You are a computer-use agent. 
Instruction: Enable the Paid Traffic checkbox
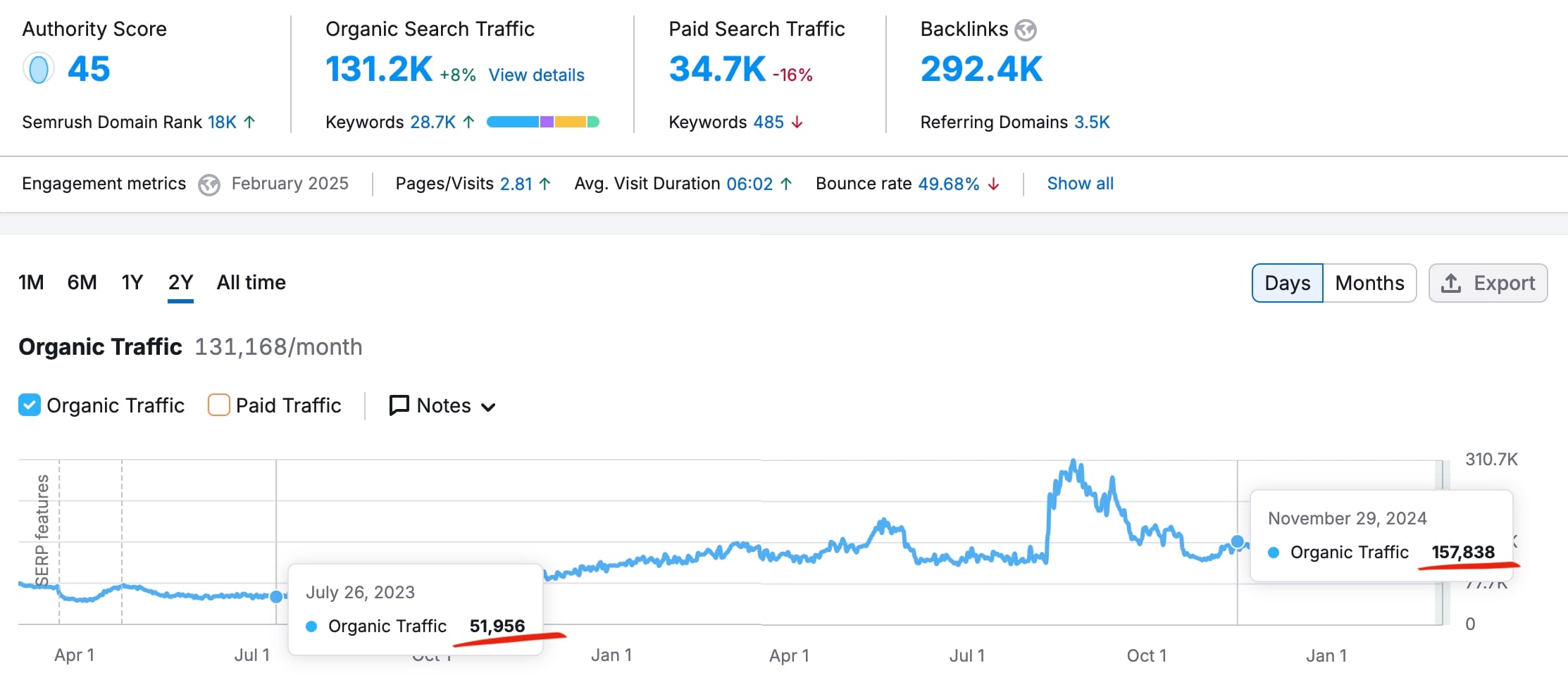coord(218,405)
